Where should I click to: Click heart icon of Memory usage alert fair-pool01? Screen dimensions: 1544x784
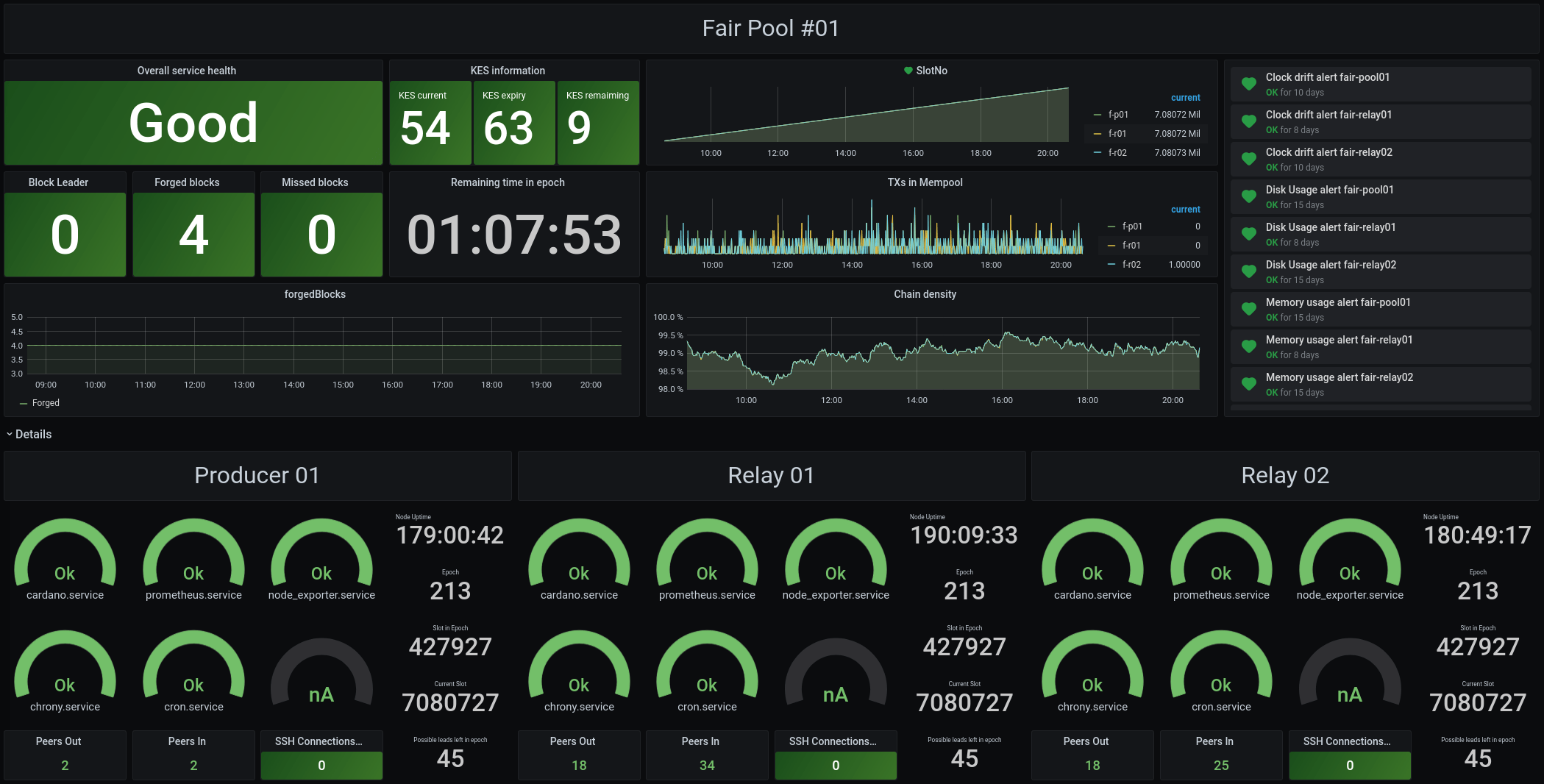click(1248, 309)
